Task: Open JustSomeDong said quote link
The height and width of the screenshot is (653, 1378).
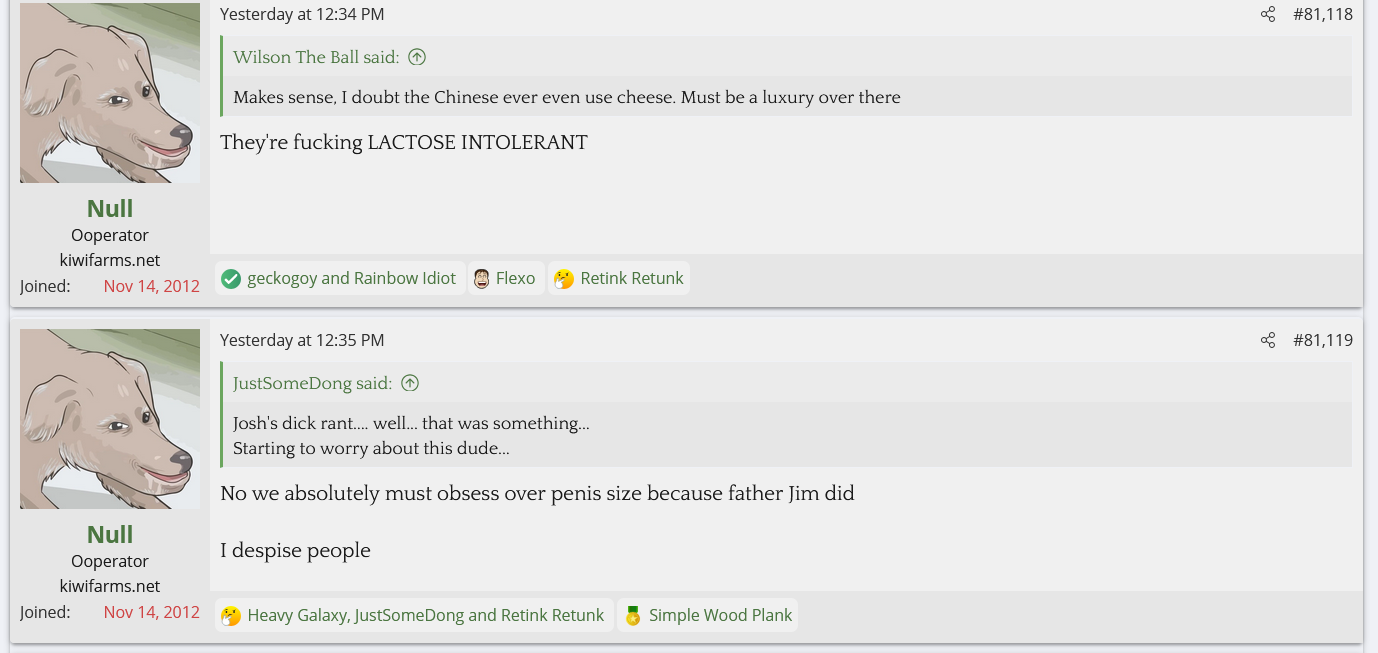Action: point(312,383)
